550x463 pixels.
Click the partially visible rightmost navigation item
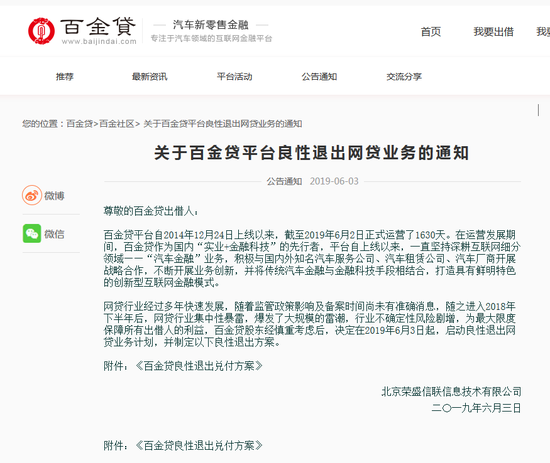pos(543,32)
